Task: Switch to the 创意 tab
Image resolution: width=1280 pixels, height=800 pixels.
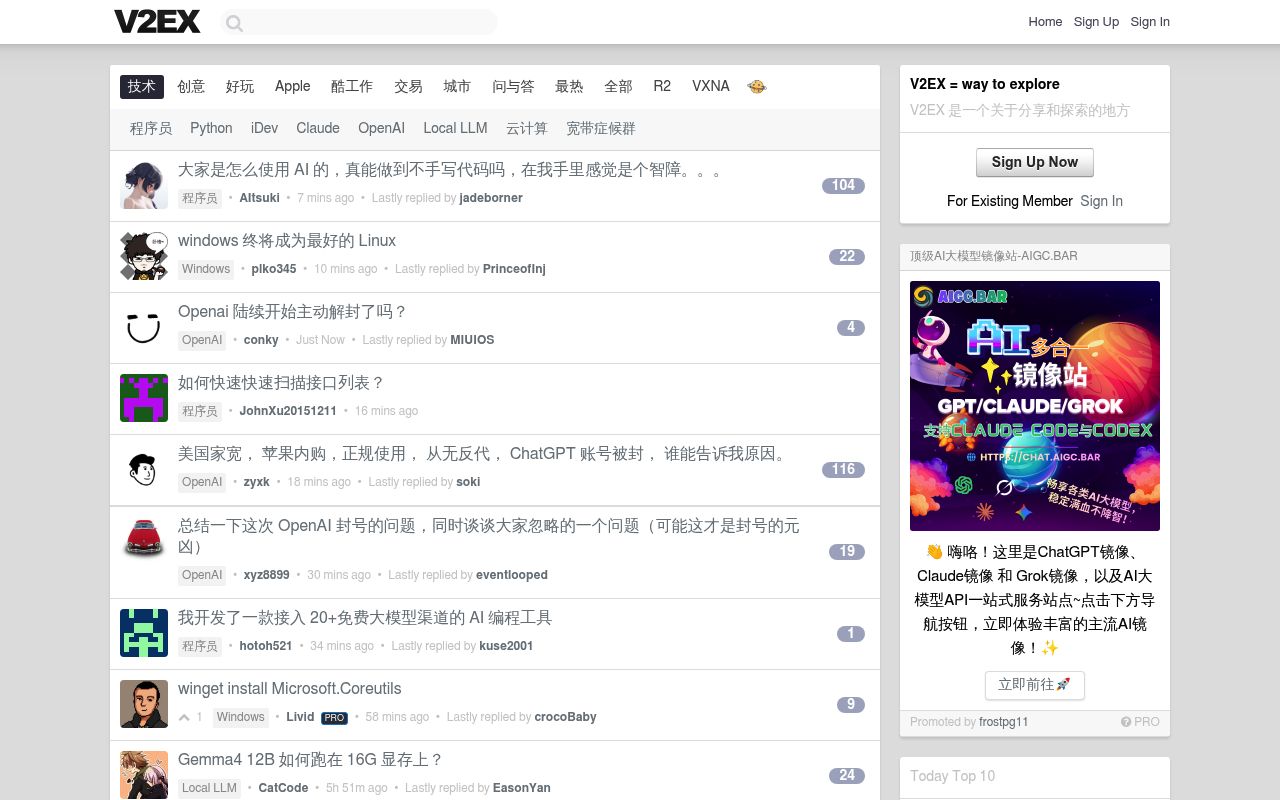Action: coord(191,87)
